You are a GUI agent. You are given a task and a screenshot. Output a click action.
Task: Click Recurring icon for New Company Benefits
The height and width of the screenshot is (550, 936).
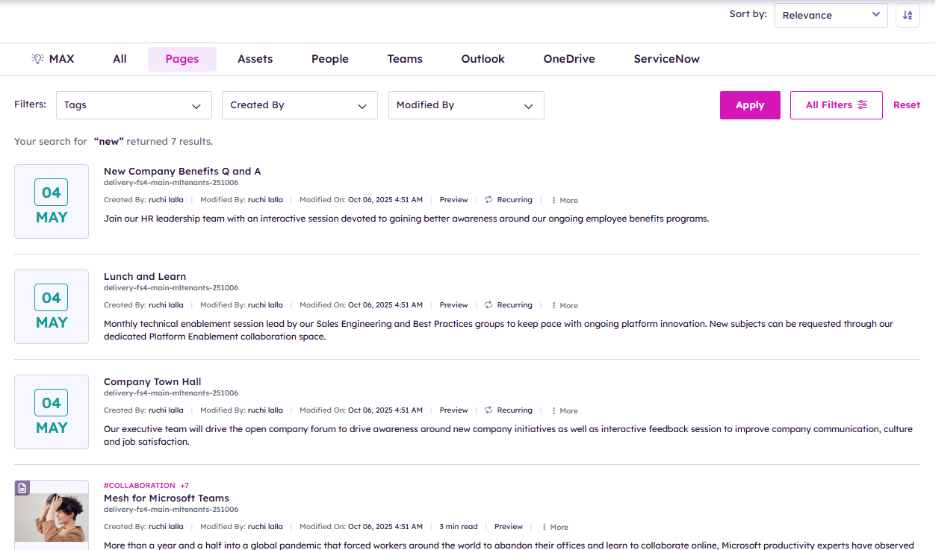[489, 200]
